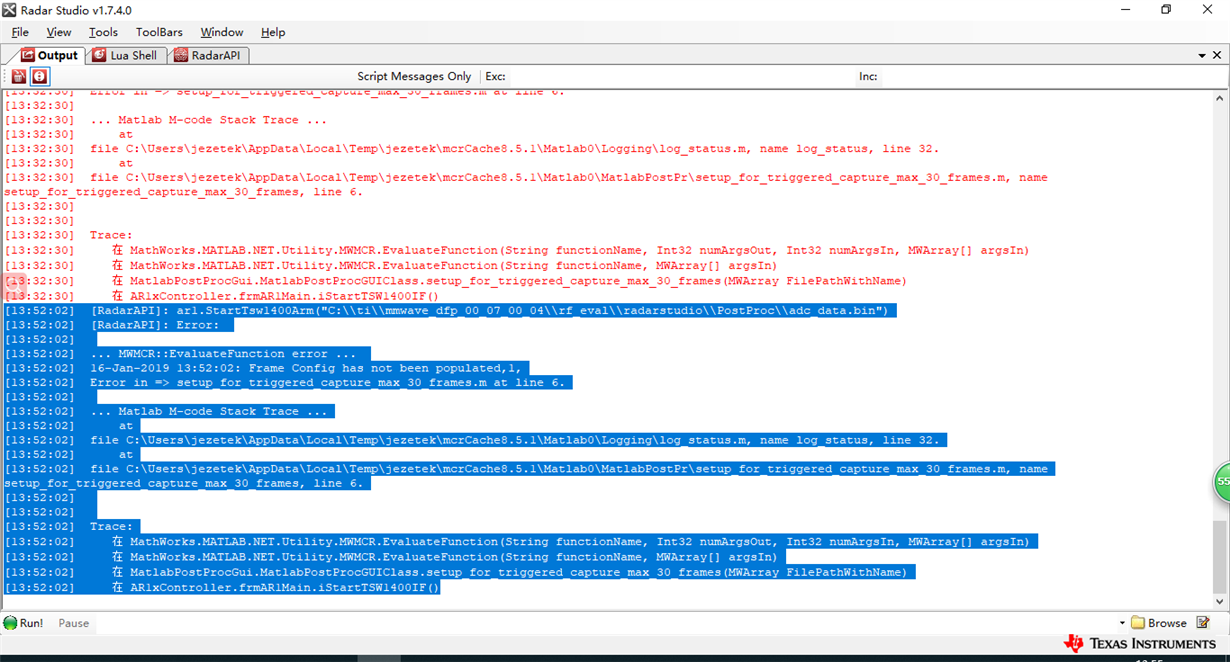Click the Exc: field in toolbar
1230x662 pixels.
[x=680, y=76]
